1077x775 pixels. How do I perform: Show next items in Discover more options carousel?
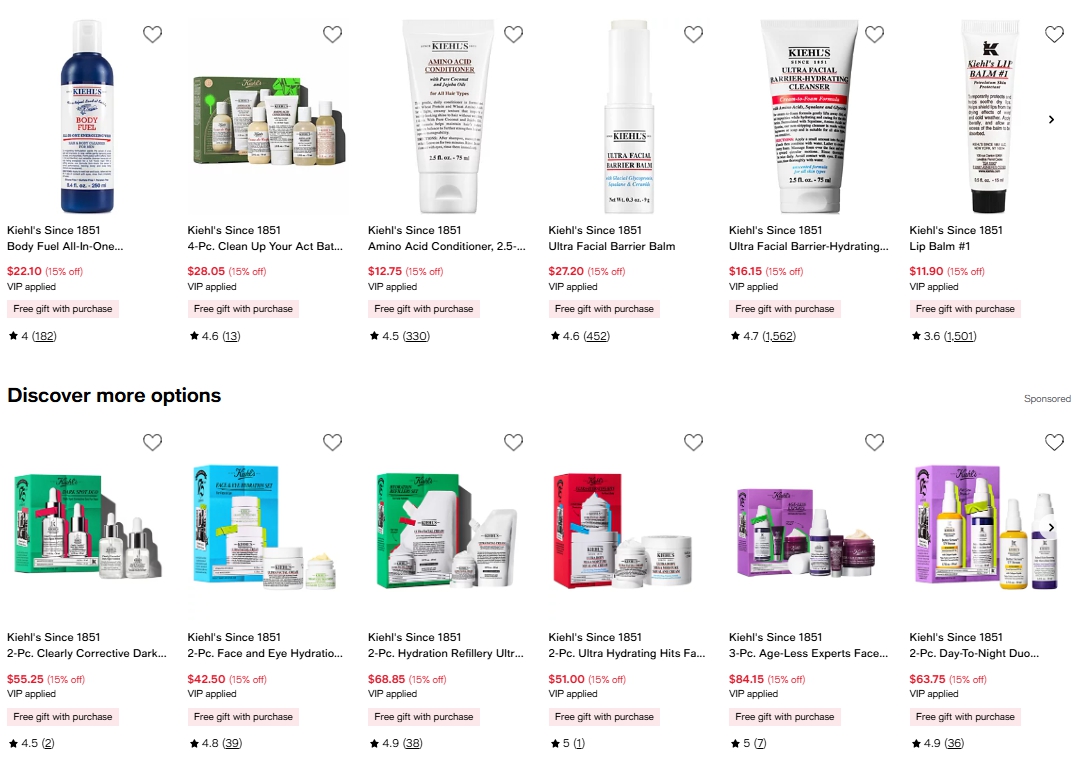pyautogui.click(x=1051, y=528)
